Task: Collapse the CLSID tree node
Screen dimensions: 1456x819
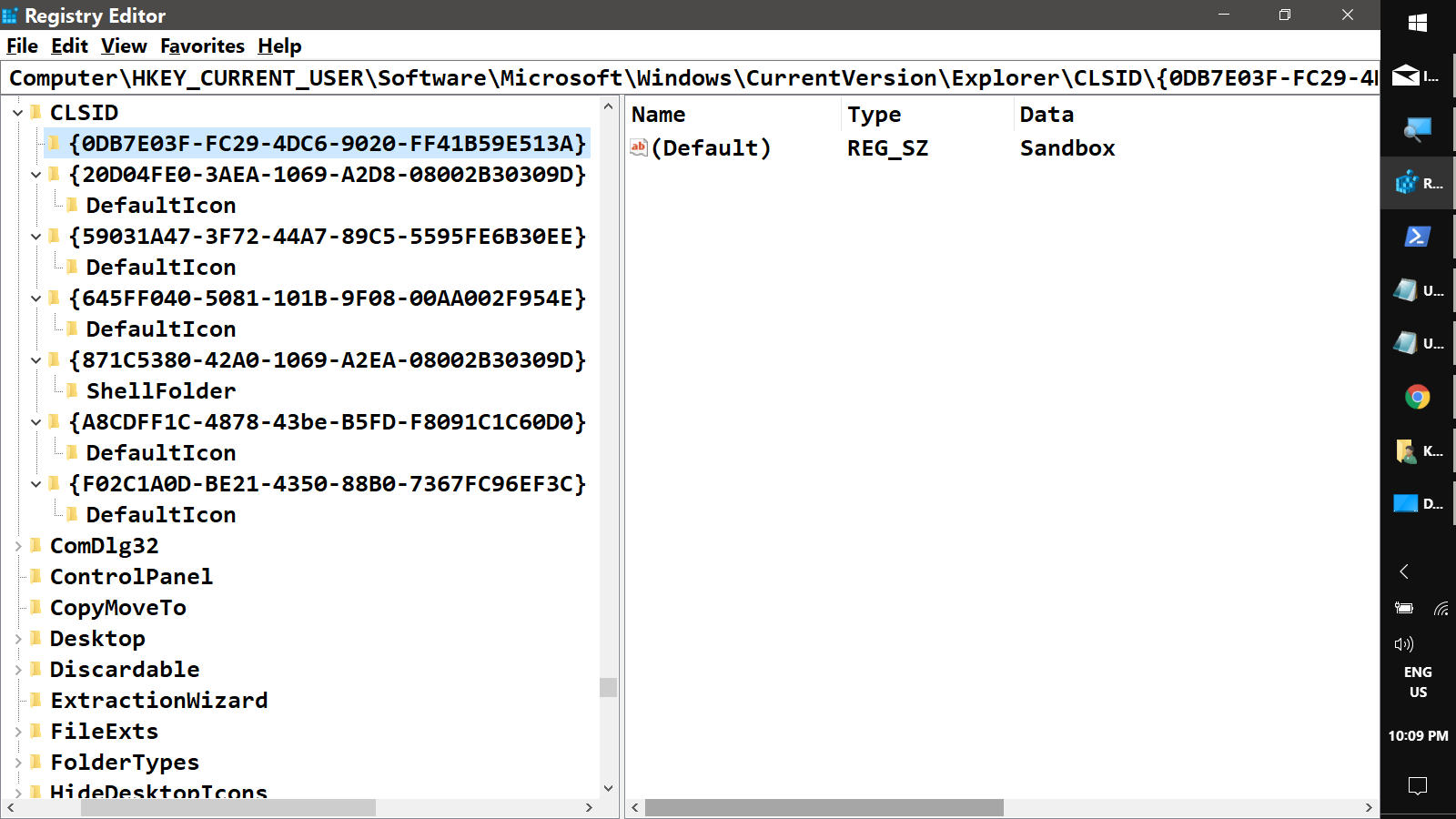Action: [18, 113]
